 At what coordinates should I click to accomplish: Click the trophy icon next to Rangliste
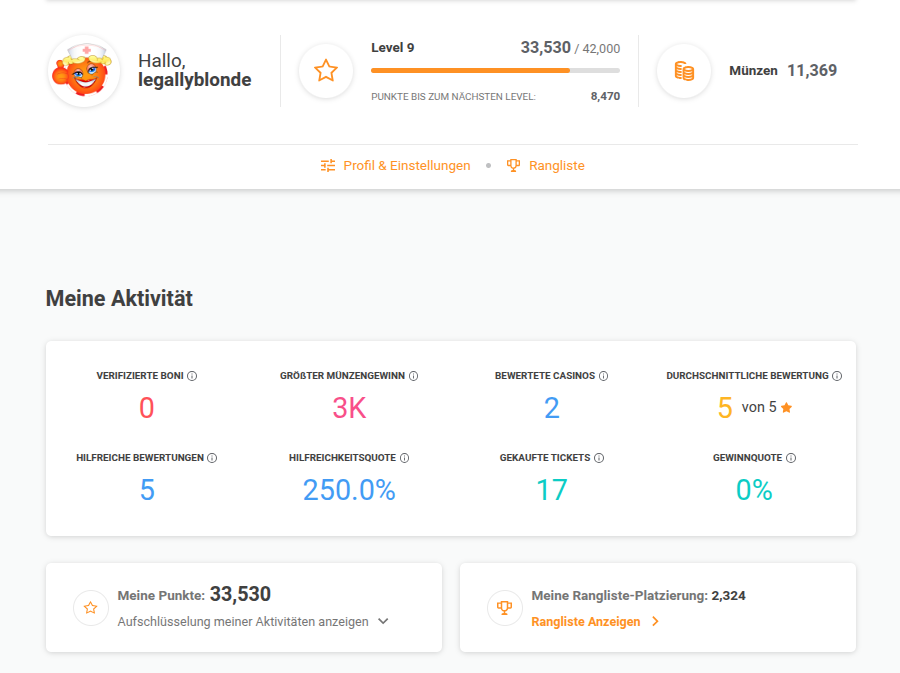(513, 166)
